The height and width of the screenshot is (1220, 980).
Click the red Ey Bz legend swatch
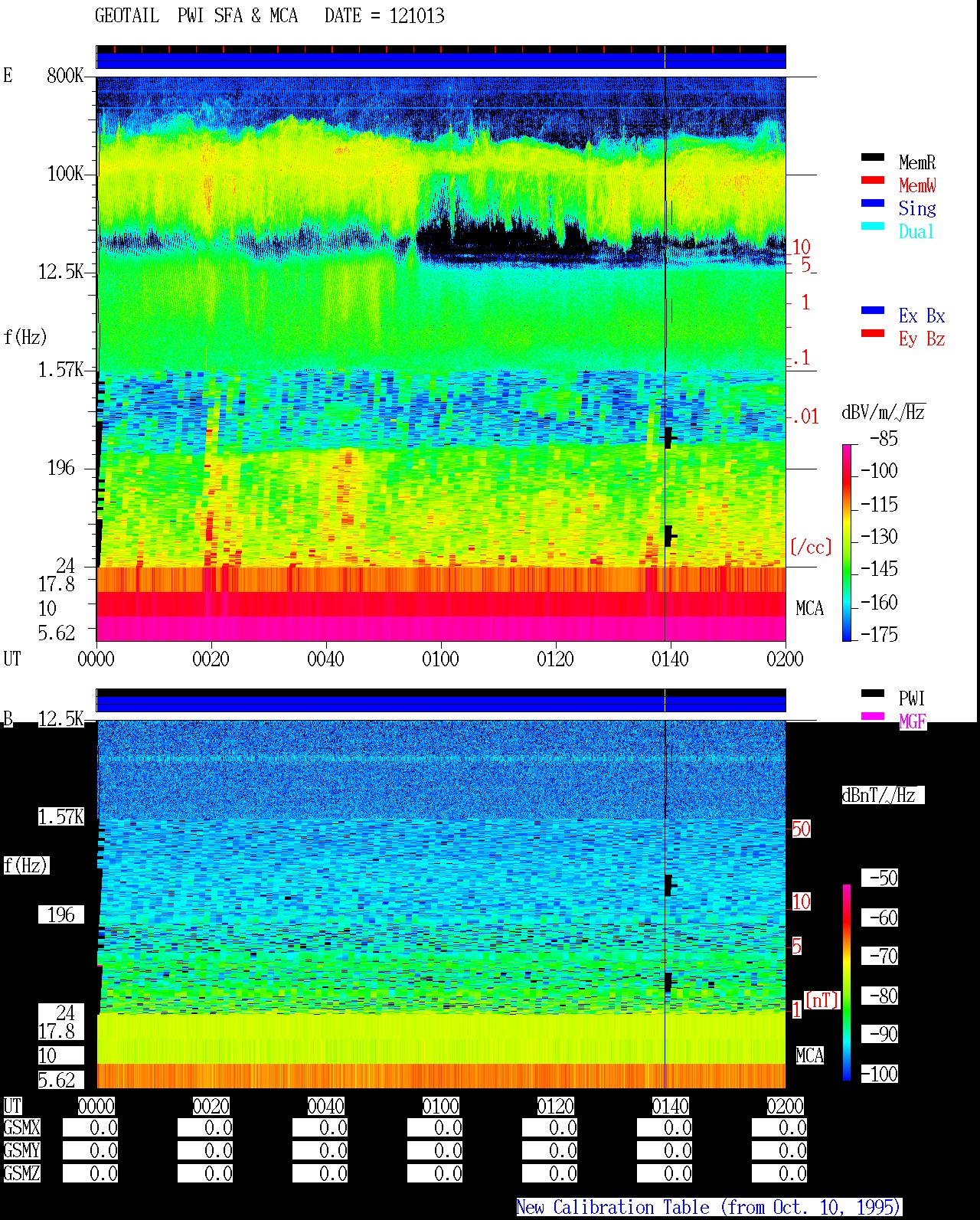click(x=873, y=334)
